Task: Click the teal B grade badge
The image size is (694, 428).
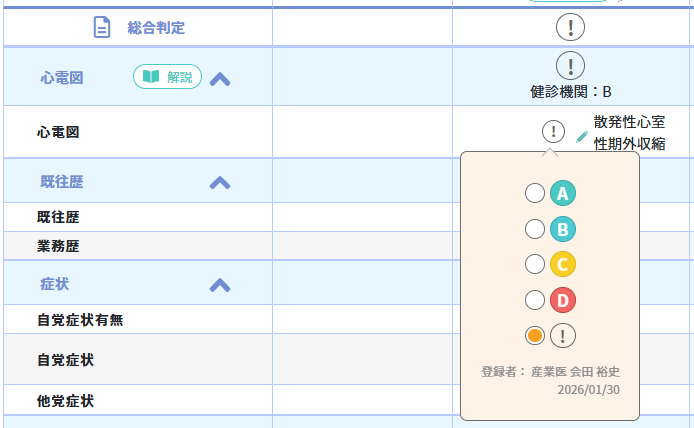Action: point(563,229)
